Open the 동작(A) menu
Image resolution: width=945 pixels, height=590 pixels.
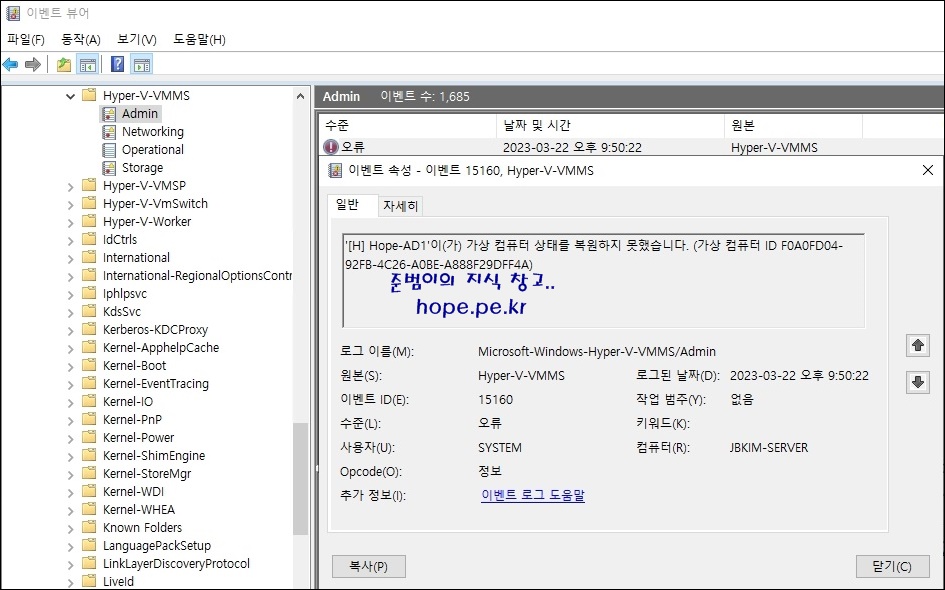click(x=81, y=39)
